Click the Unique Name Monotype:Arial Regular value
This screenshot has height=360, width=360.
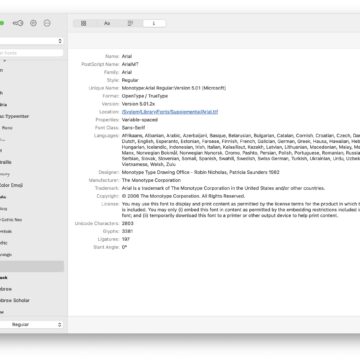[174, 88]
